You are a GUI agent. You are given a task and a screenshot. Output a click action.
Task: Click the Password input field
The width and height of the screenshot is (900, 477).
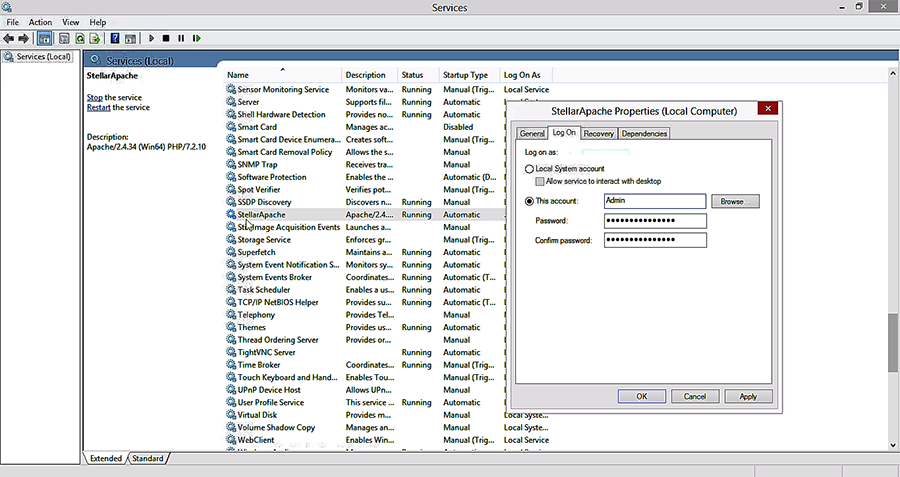(655, 220)
